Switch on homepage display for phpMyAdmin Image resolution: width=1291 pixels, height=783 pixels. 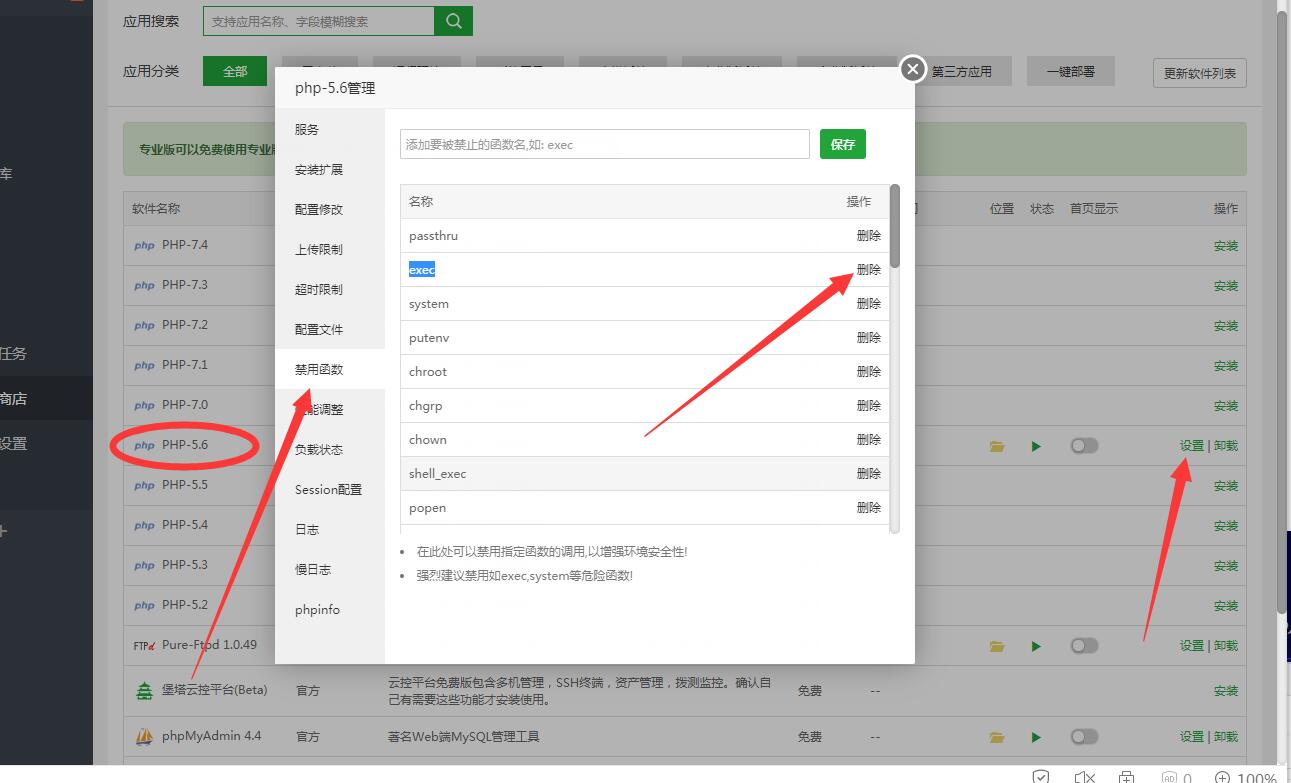point(1083,737)
